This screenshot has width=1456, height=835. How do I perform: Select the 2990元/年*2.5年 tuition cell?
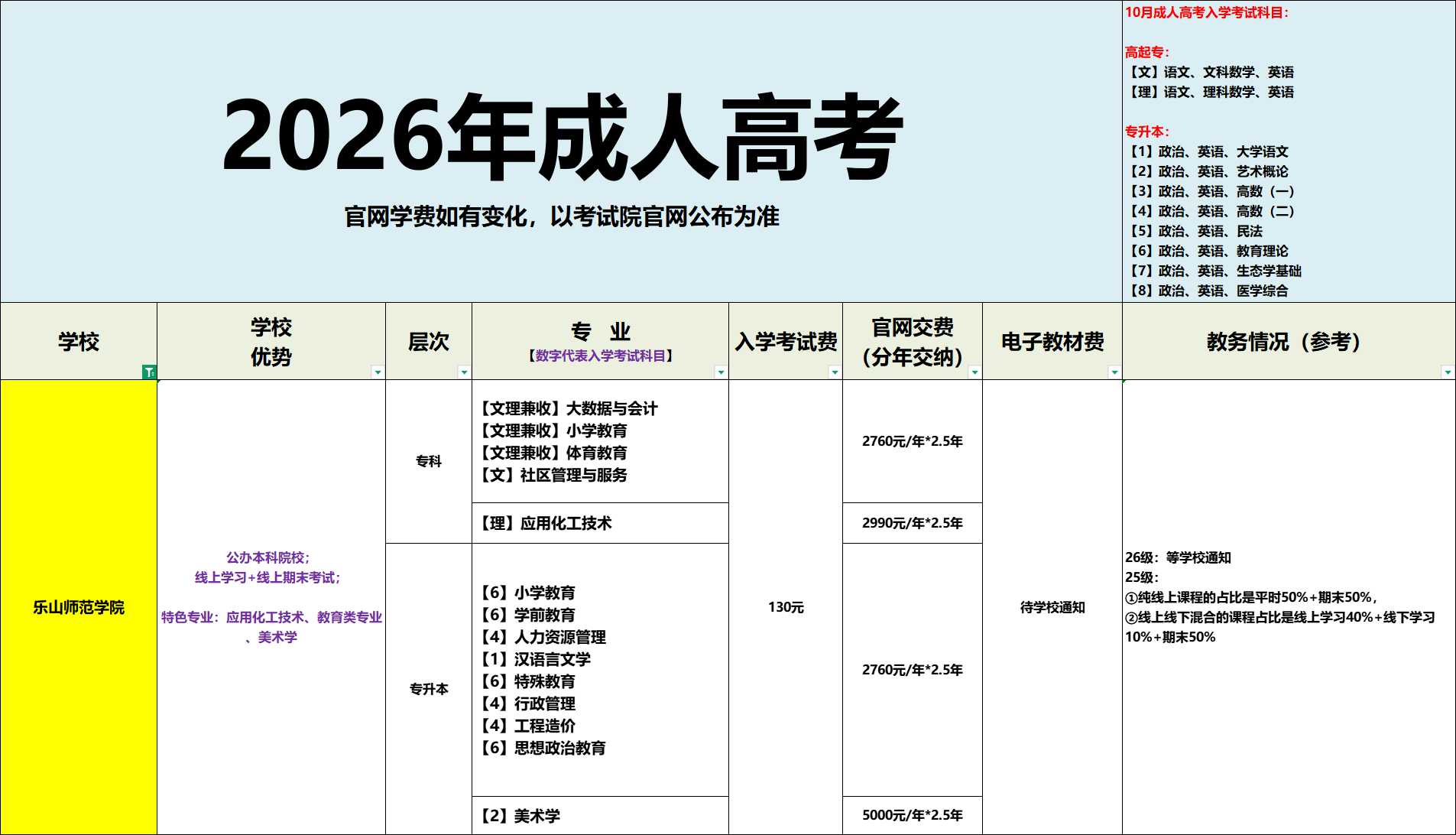point(913,523)
